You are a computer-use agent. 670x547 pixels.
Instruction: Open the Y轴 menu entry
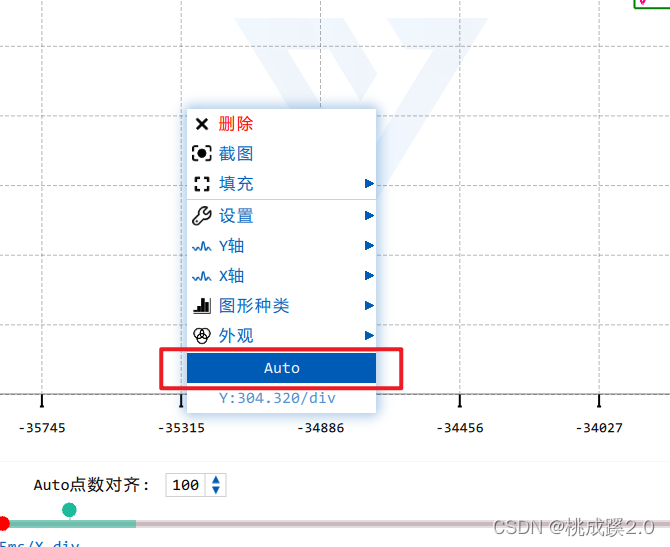pyautogui.click(x=281, y=246)
